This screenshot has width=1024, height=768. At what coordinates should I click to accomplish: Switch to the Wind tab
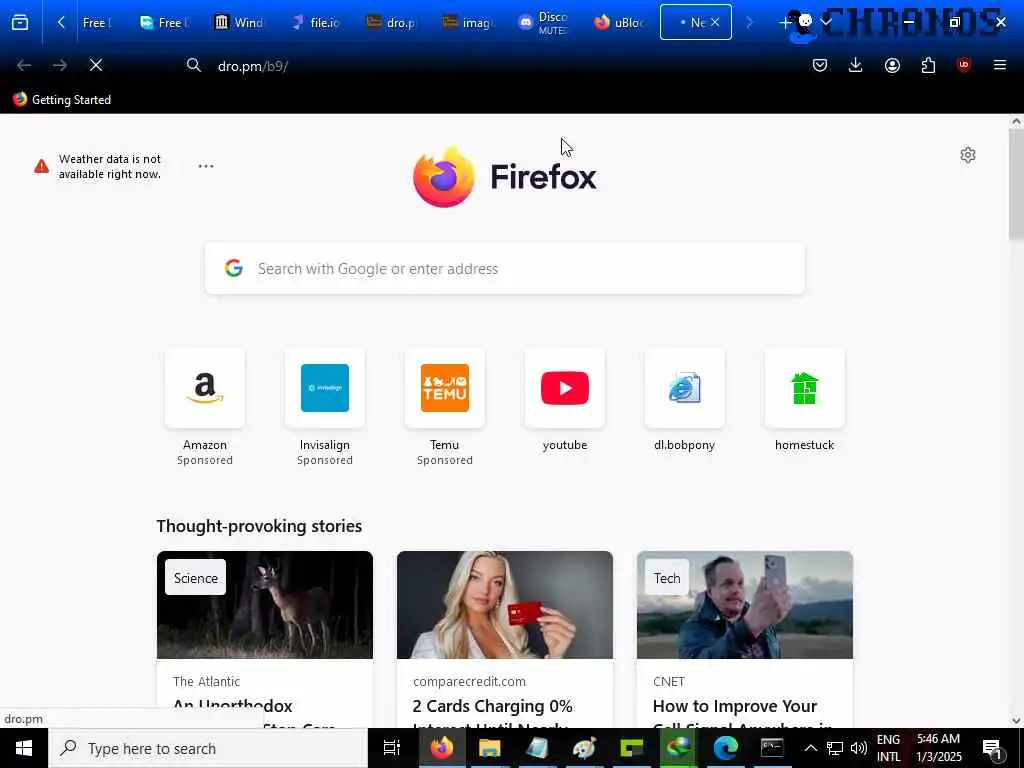click(x=240, y=23)
